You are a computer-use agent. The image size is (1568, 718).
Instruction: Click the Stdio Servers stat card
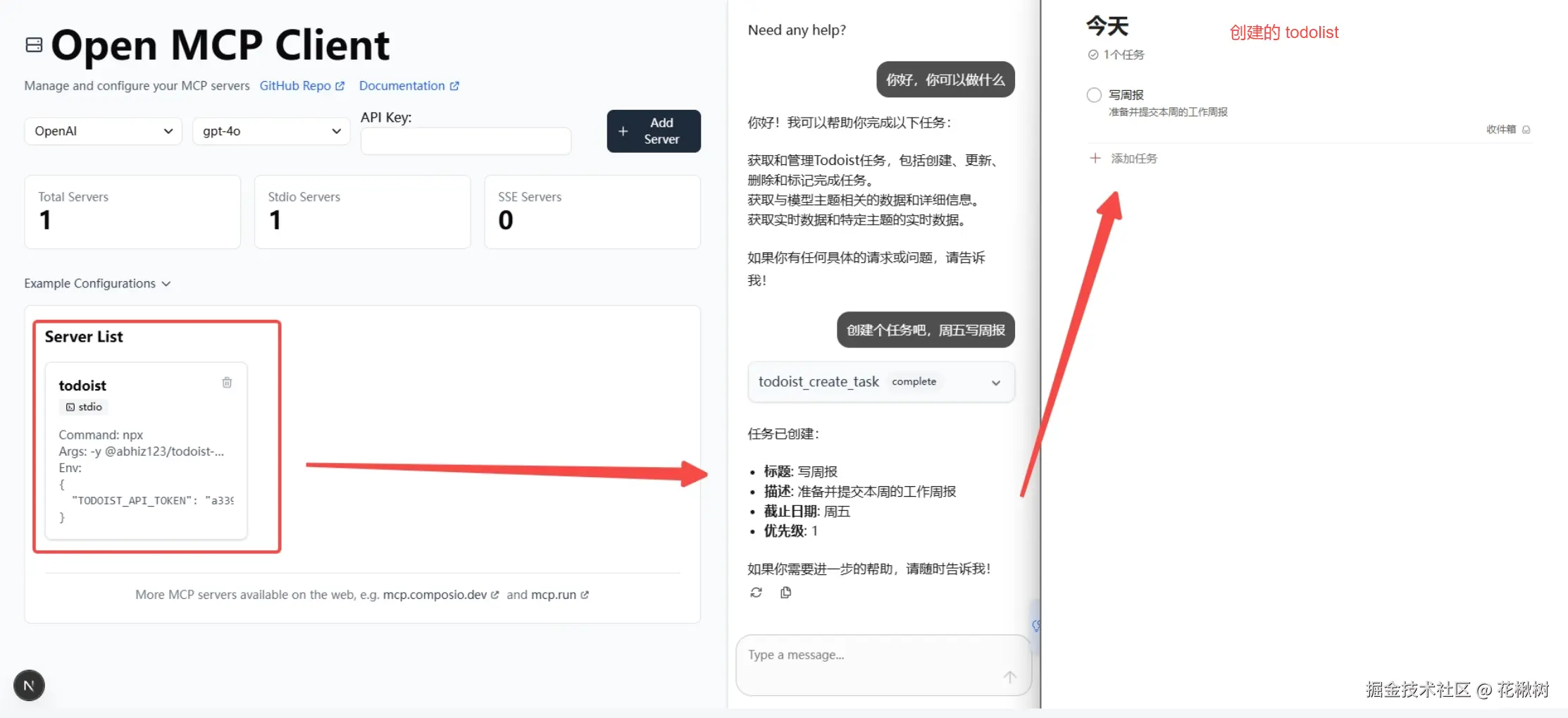tap(362, 211)
